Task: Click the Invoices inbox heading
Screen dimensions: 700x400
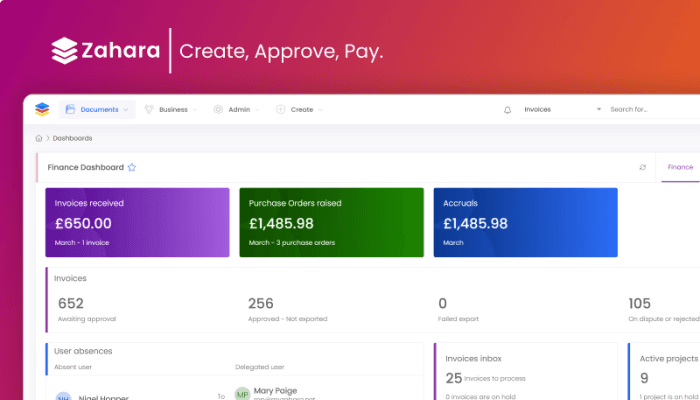Action: pyautogui.click(x=473, y=358)
